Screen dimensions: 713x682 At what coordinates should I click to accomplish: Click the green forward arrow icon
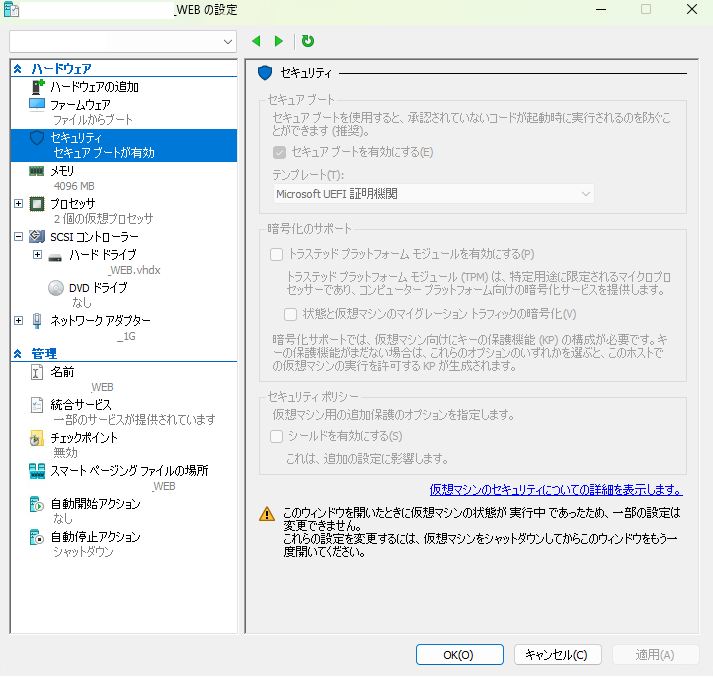279,41
